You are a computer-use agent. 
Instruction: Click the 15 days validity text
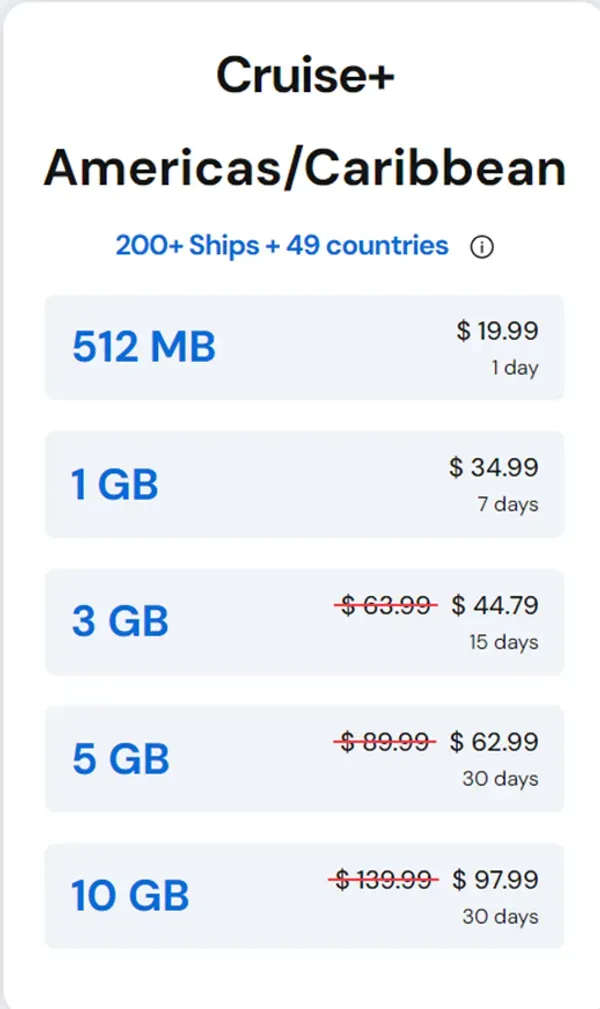(x=503, y=642)
